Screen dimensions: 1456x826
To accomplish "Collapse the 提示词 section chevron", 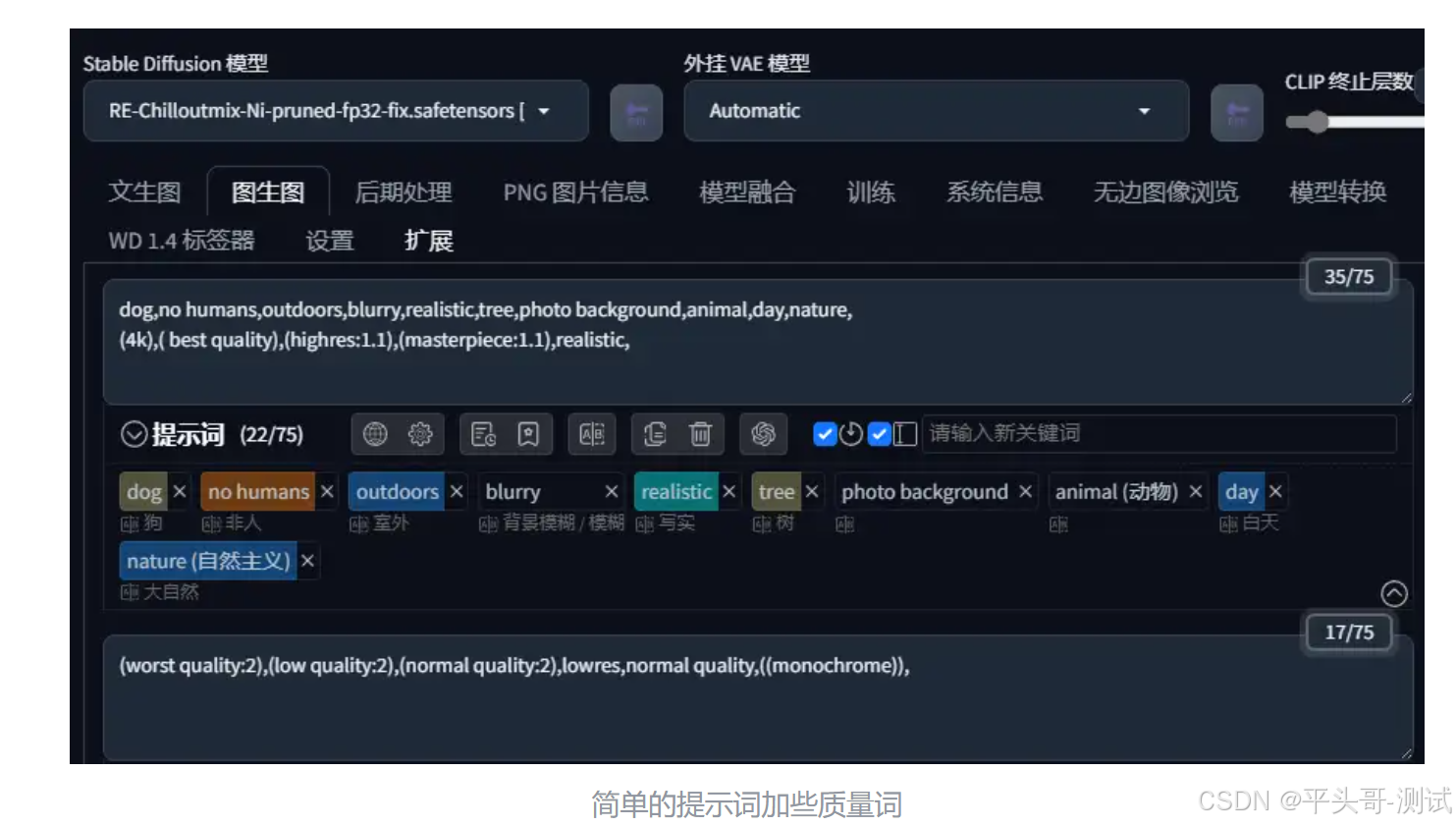I will [x=134, y=434].
